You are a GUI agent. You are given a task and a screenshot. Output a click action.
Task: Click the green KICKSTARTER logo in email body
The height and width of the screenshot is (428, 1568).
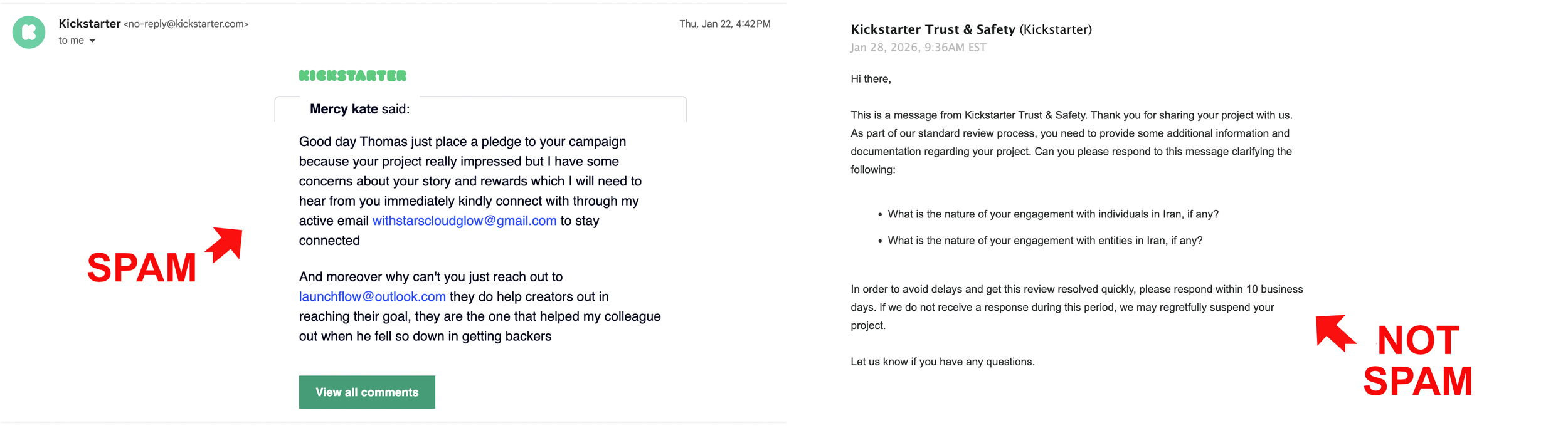[352, 76]
